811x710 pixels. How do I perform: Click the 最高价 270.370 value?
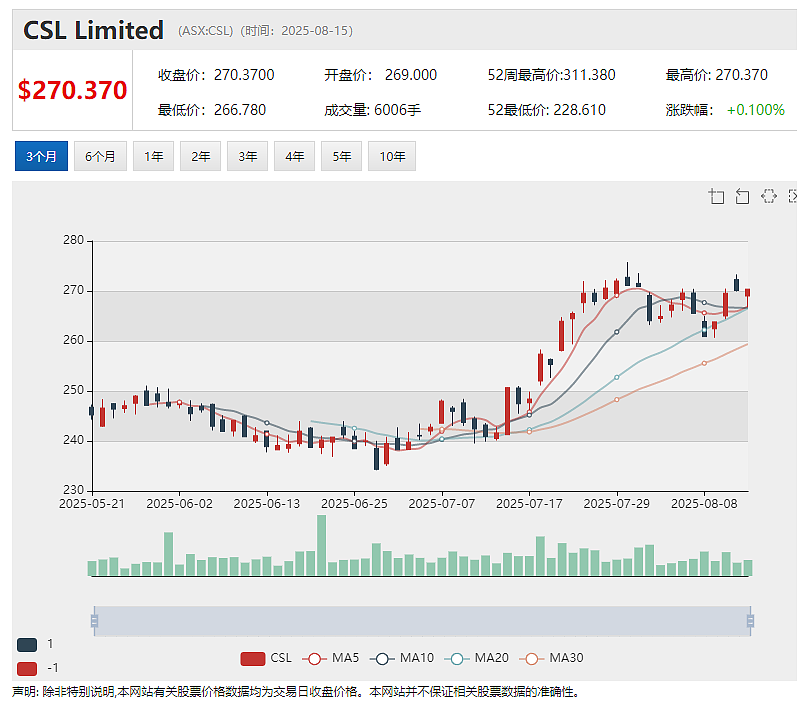[742, 75]
